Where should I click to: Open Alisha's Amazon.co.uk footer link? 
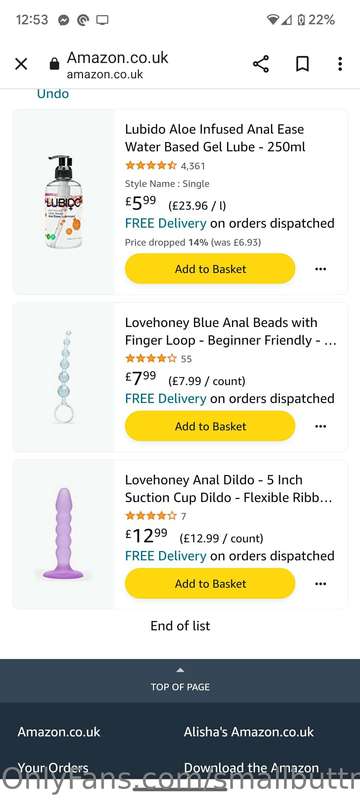tap(249, 732)
